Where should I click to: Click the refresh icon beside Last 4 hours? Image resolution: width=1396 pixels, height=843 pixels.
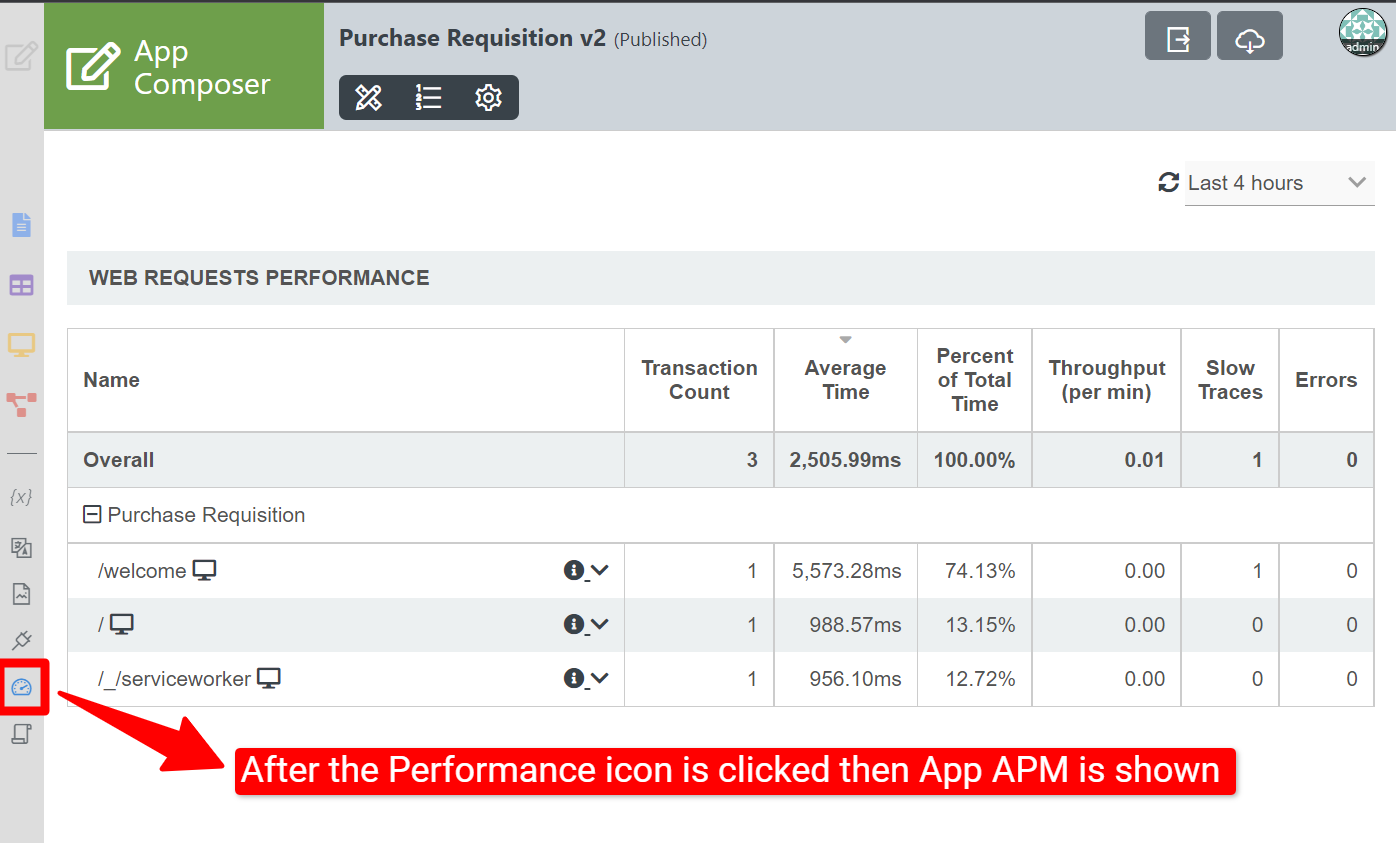pyautogui.click(x=1168, y=183)
